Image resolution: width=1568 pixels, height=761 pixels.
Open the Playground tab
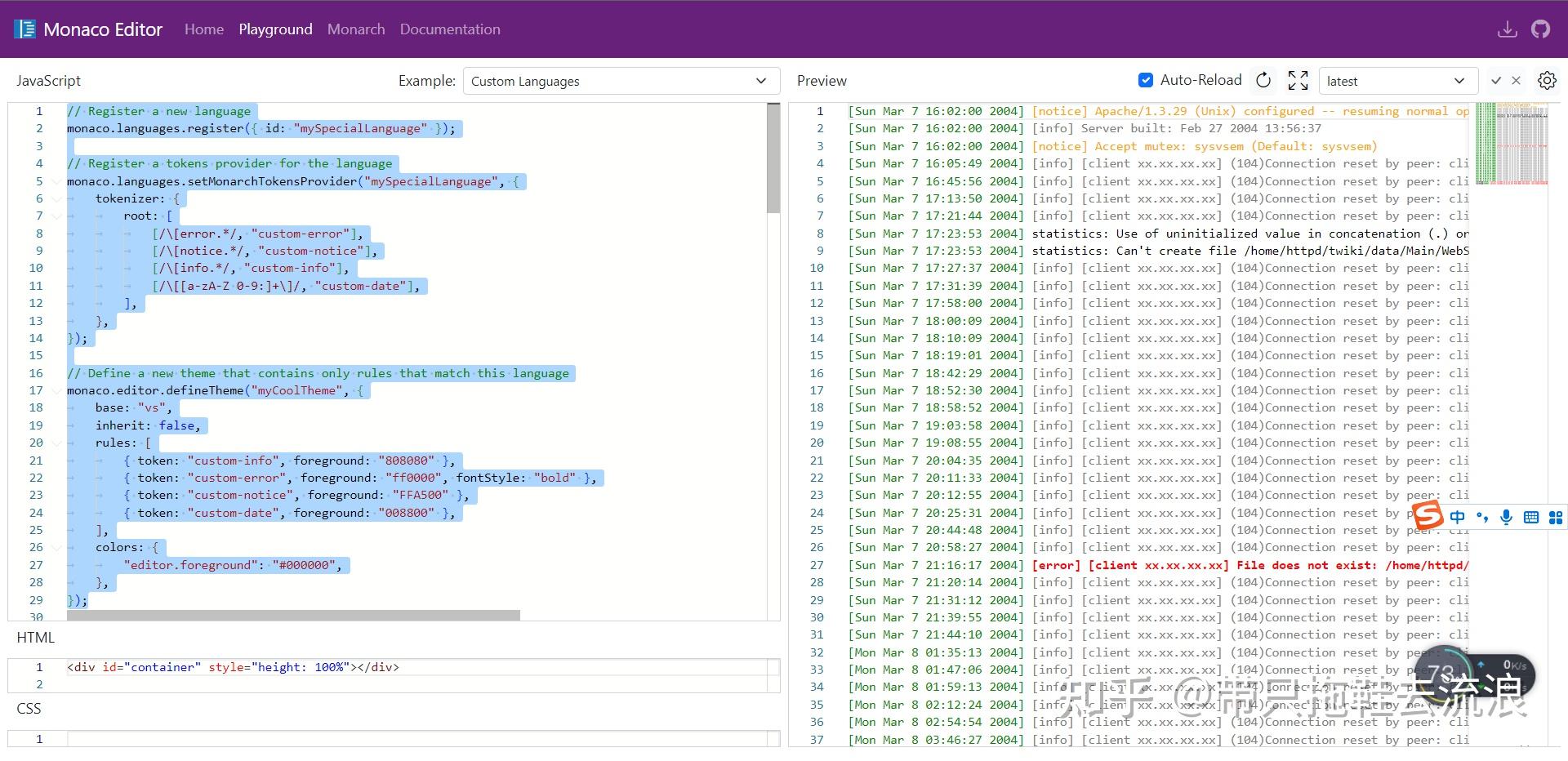point(275,29)
